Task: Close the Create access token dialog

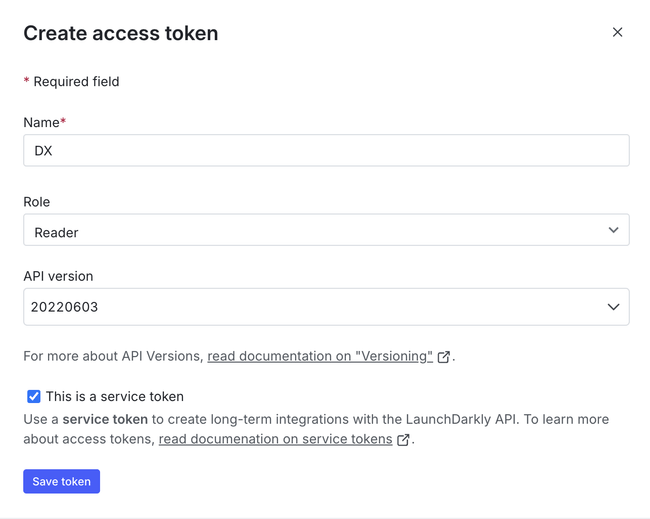Action: [617, 32]
